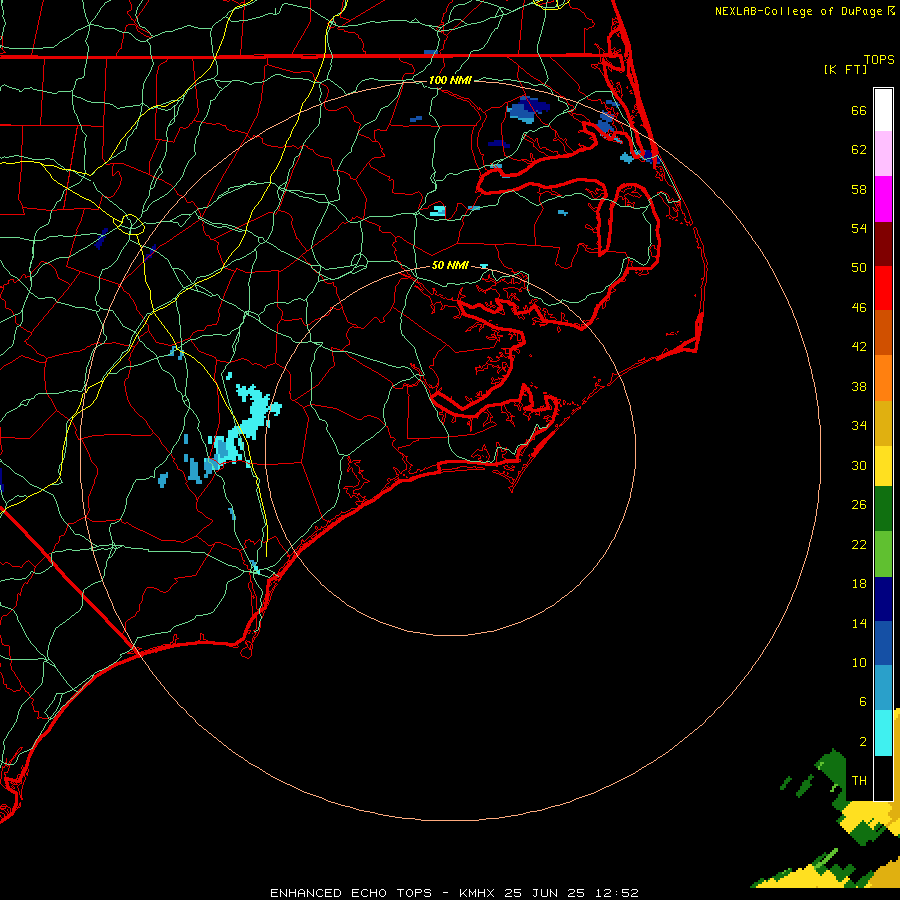Click the magenta legend swatch
The width and height of the screenshot is (900, 900).
[x=883, y=199]
